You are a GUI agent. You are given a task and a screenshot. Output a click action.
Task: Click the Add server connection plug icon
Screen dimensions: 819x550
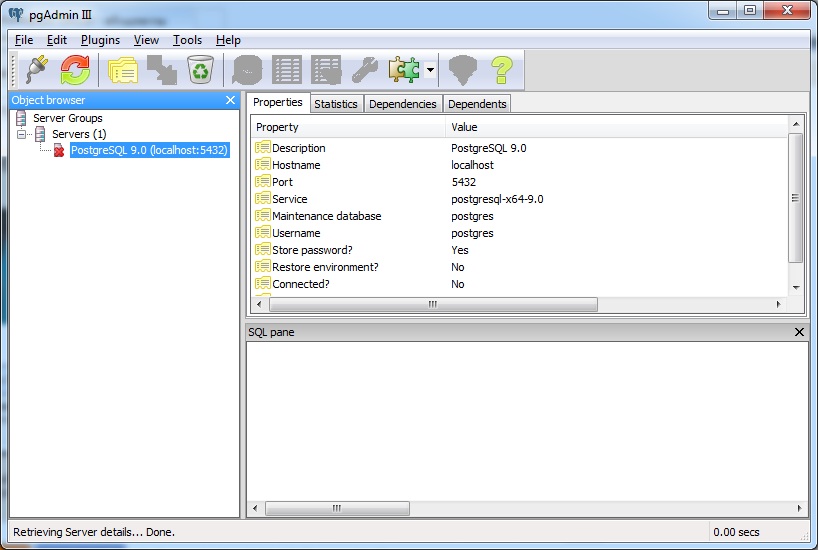click(x=37, y=69)
